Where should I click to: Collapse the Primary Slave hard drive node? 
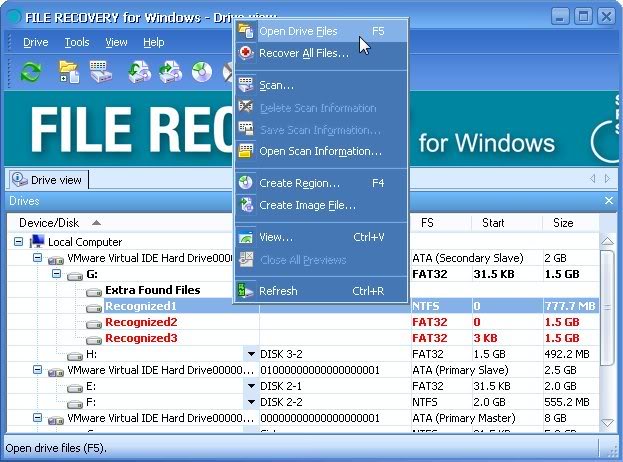(37, 370)
